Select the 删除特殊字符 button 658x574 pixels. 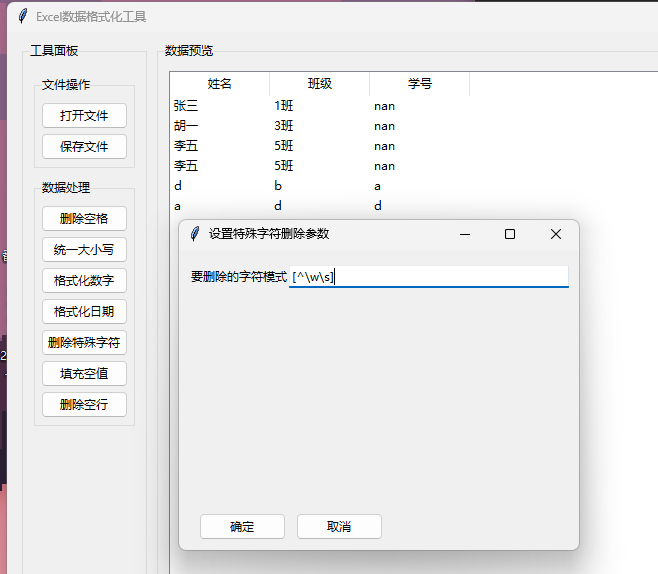tap(84, 342)
